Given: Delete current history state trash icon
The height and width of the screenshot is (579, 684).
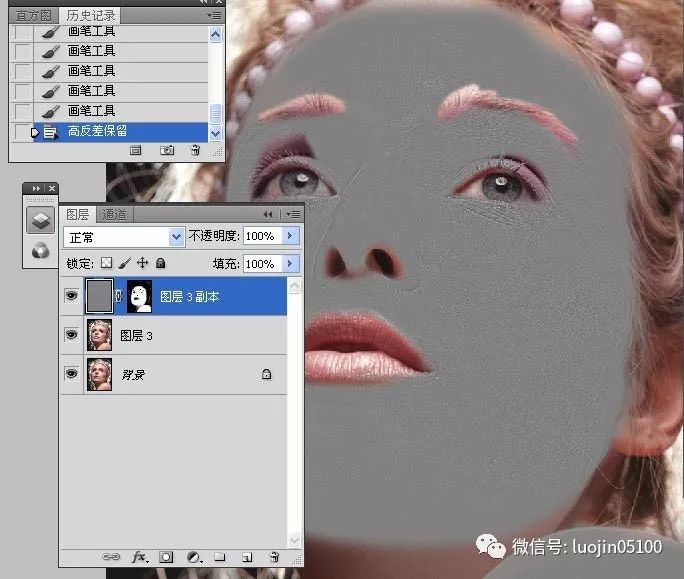Looking at the screenshot, I should point(195,151).
